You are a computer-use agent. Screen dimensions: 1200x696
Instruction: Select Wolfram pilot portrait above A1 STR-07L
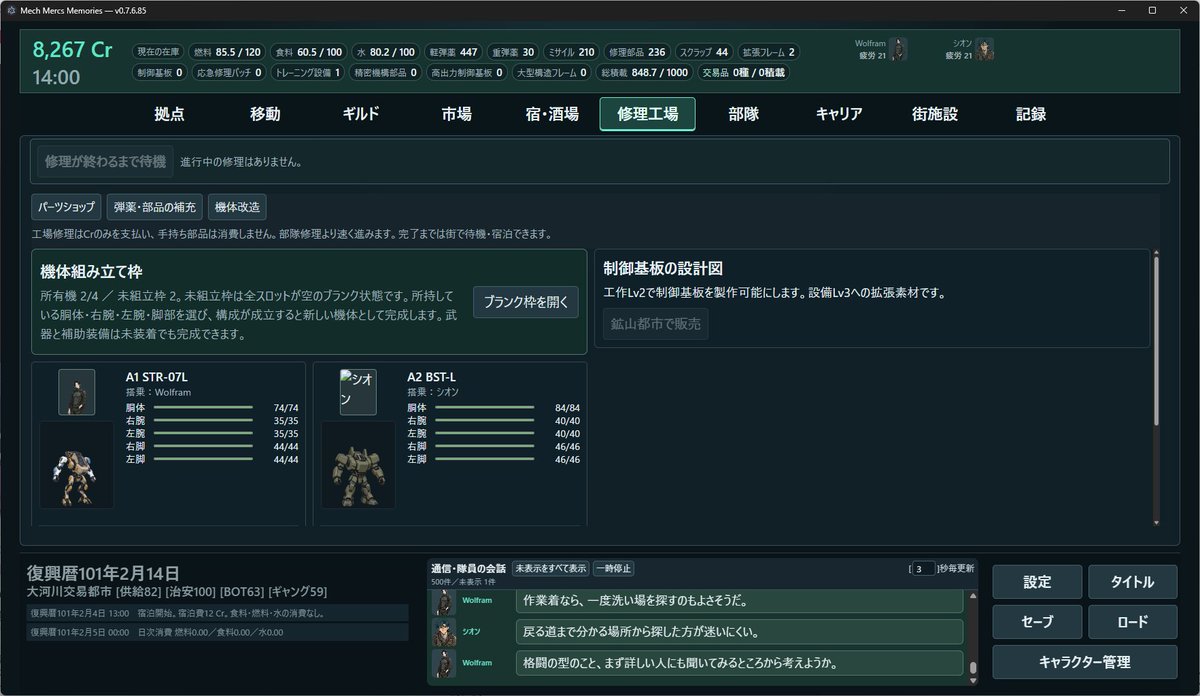click(x=77, y=392)
